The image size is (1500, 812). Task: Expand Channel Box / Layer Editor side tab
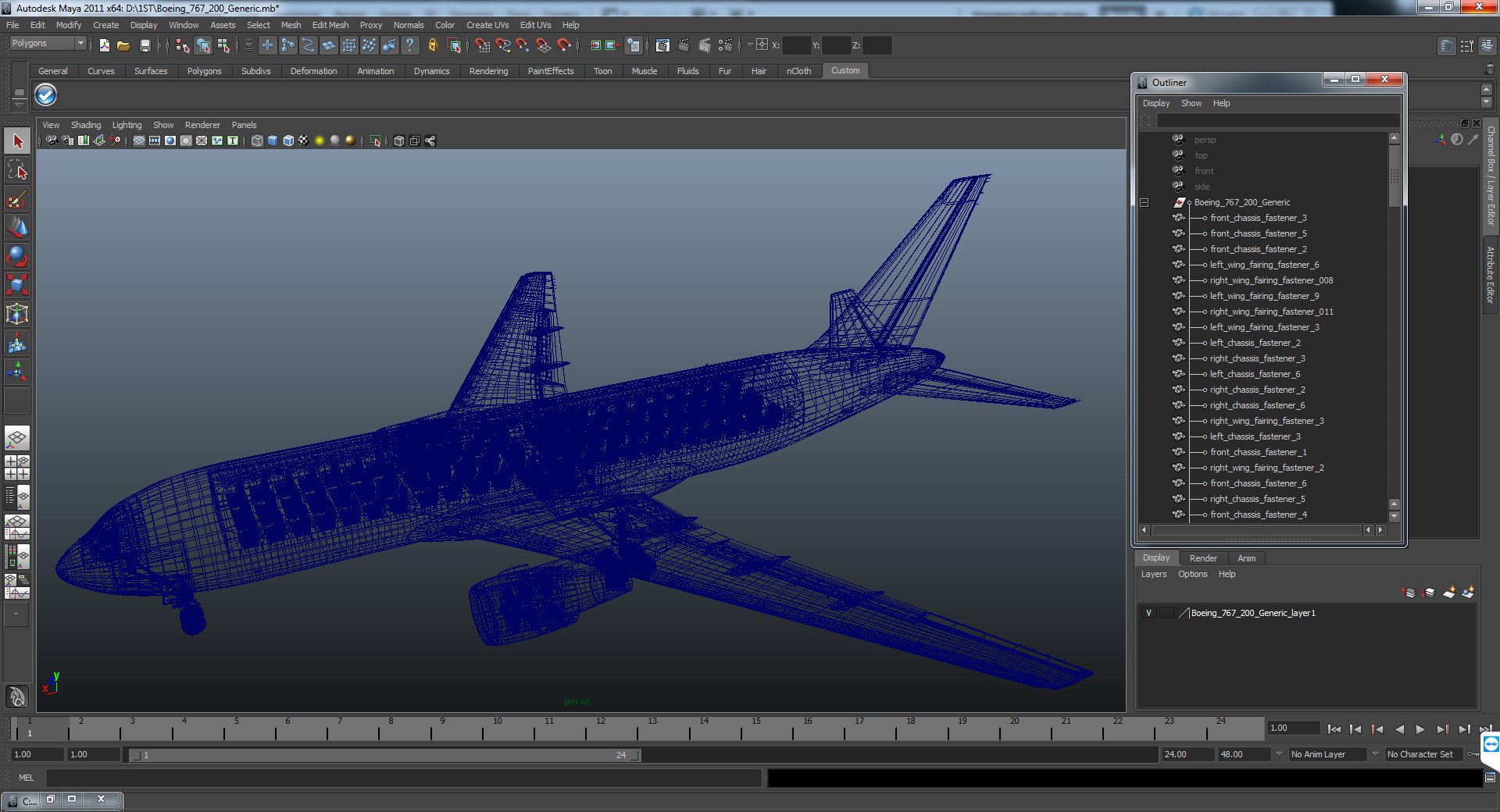1490,175
